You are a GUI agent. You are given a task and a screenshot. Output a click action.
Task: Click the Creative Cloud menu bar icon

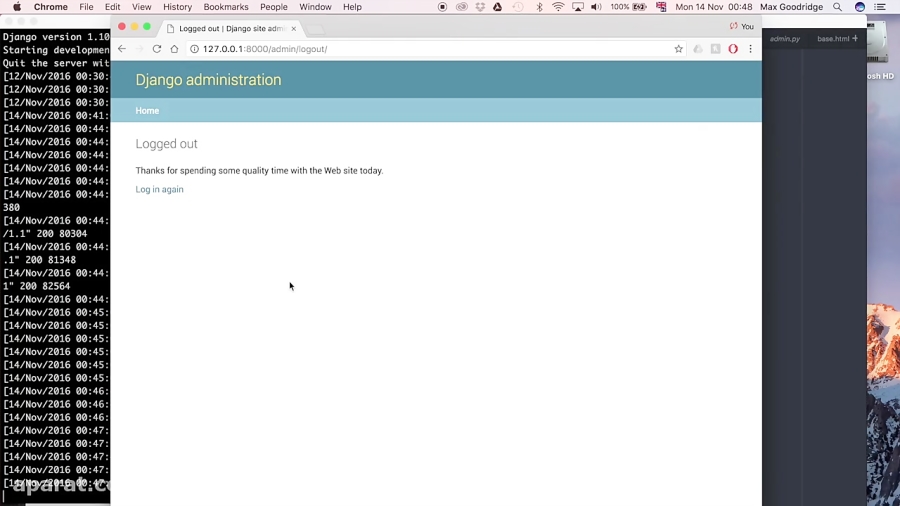click(461, 7)
